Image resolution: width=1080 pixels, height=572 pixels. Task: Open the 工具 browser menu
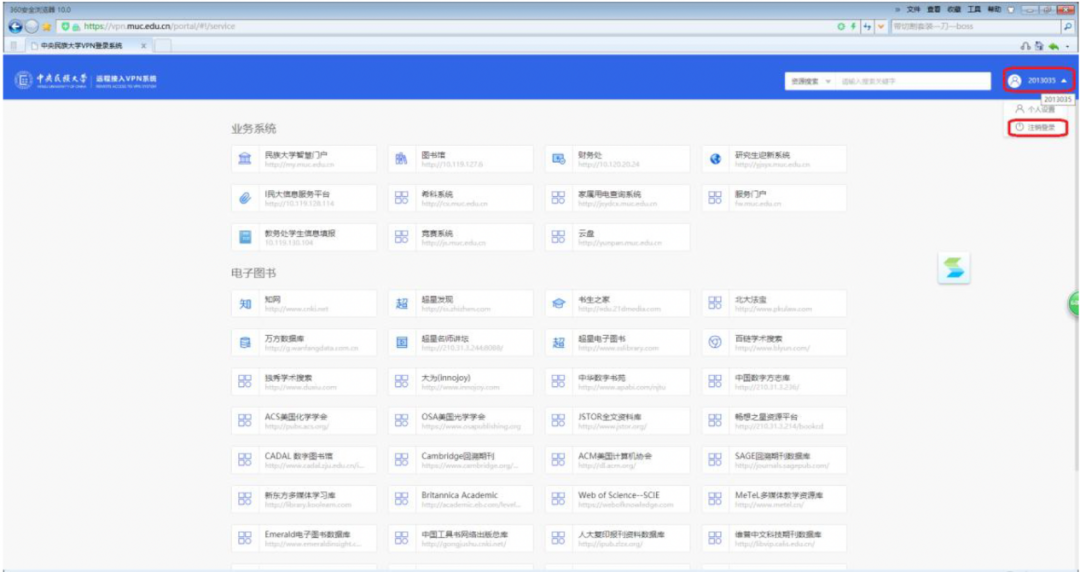coord(974,10)
